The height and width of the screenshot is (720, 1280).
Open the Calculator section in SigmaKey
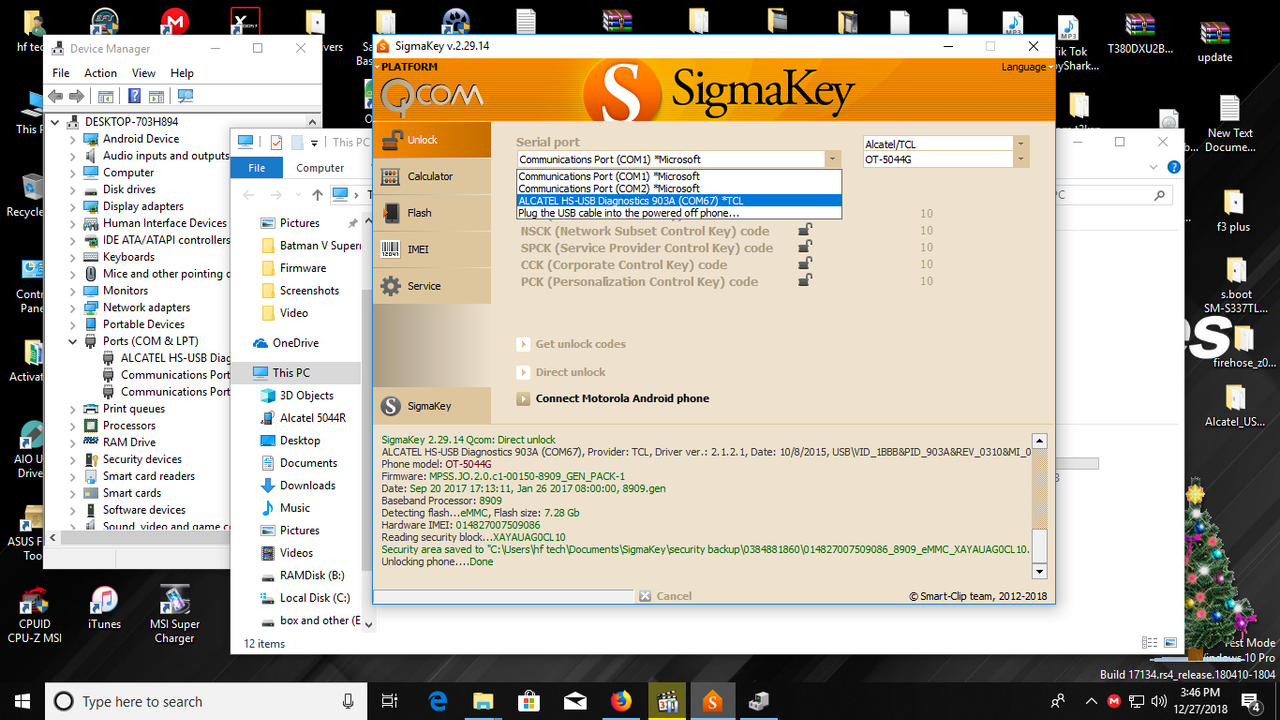[x=432, y=176]
